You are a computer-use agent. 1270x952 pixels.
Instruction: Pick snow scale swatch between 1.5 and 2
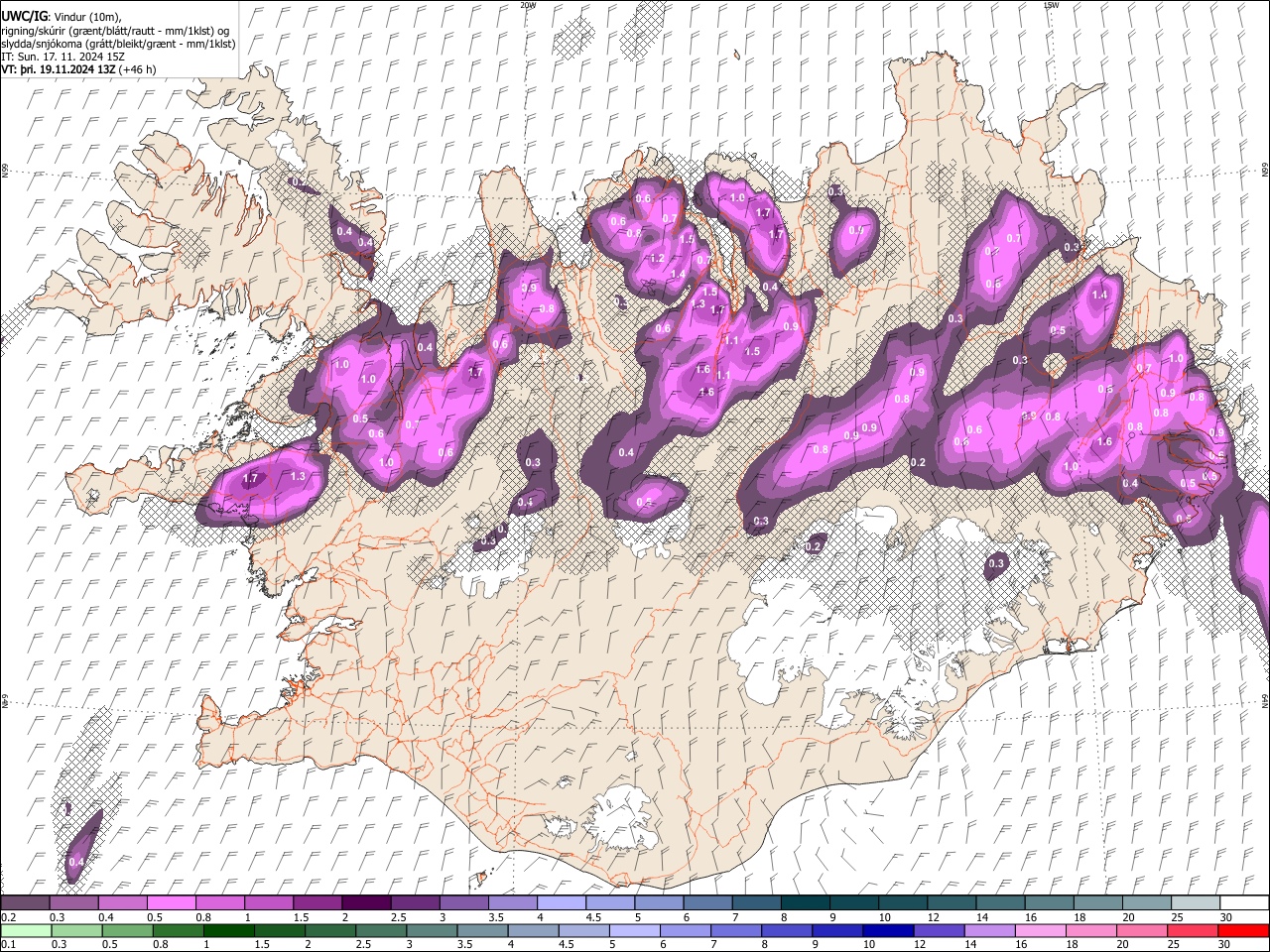[317, 903]
